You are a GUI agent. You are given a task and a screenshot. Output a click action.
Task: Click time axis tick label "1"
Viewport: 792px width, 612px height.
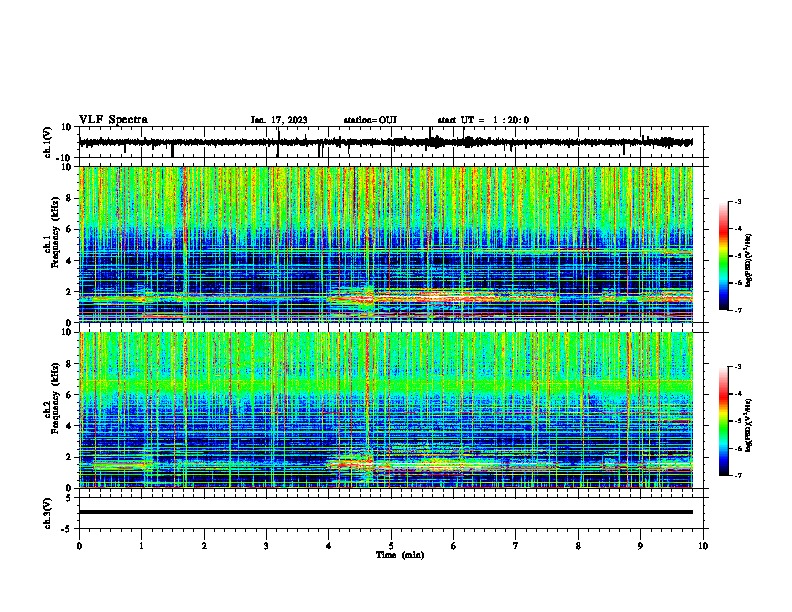141,546
